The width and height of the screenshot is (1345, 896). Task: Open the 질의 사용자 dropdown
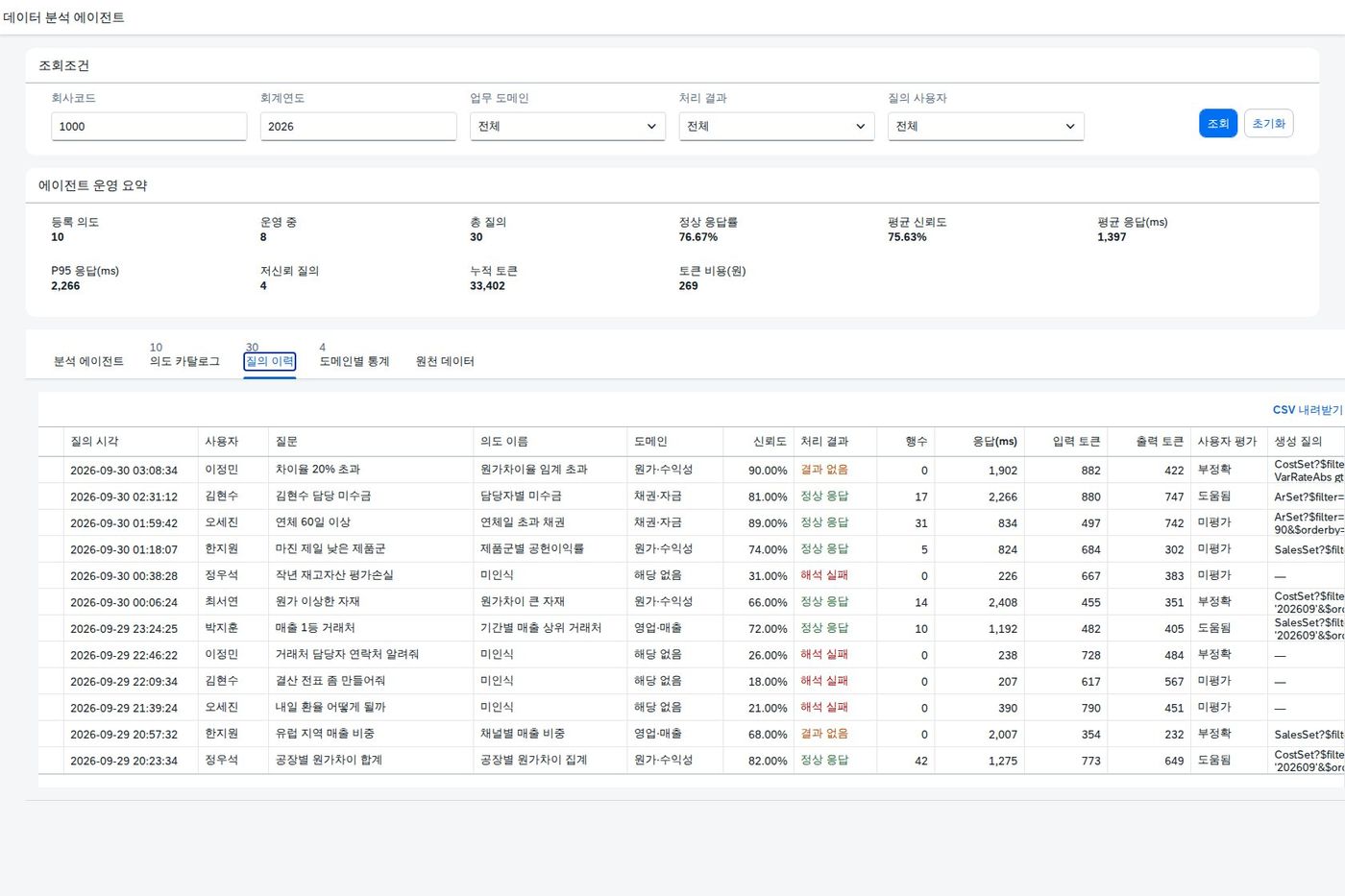click(x=986, y=126)
